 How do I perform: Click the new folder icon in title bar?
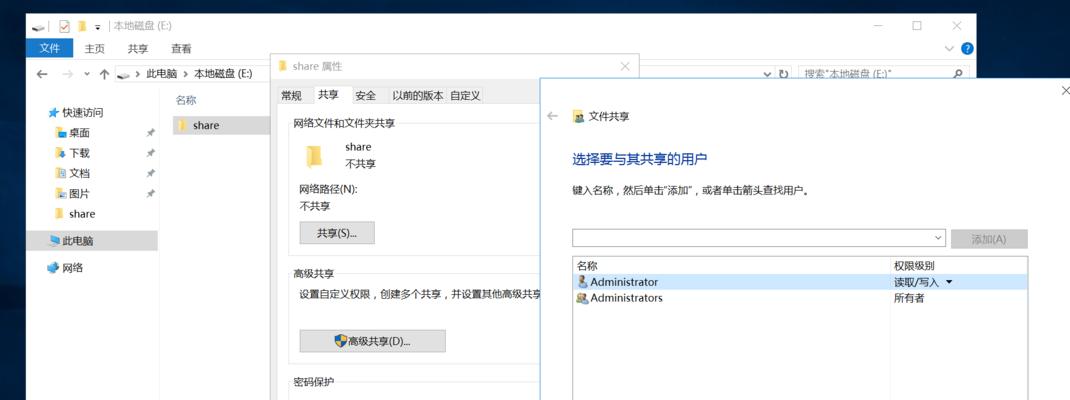(82, 26)
